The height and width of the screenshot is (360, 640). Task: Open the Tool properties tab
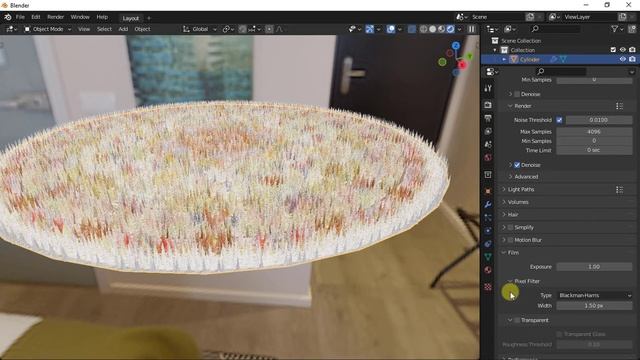pyautogui.click(x=488, y=88)
